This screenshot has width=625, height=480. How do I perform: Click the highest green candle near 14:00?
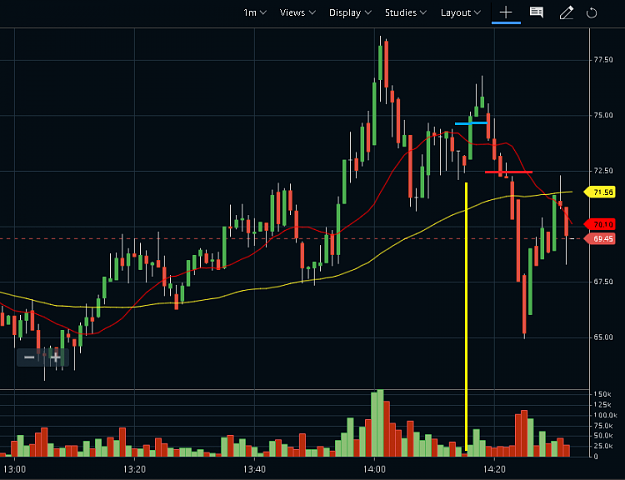point(380,63)
